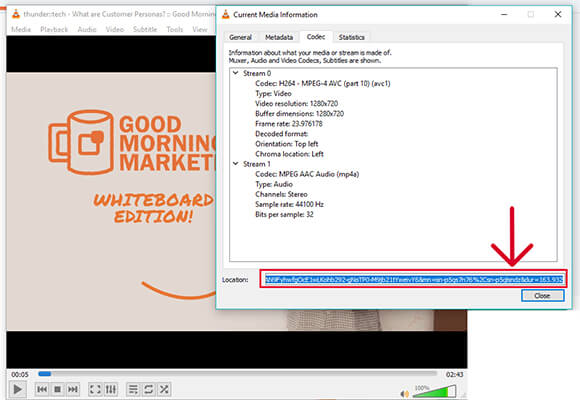
Task: Open the Video menu
Action: (115, 29)
